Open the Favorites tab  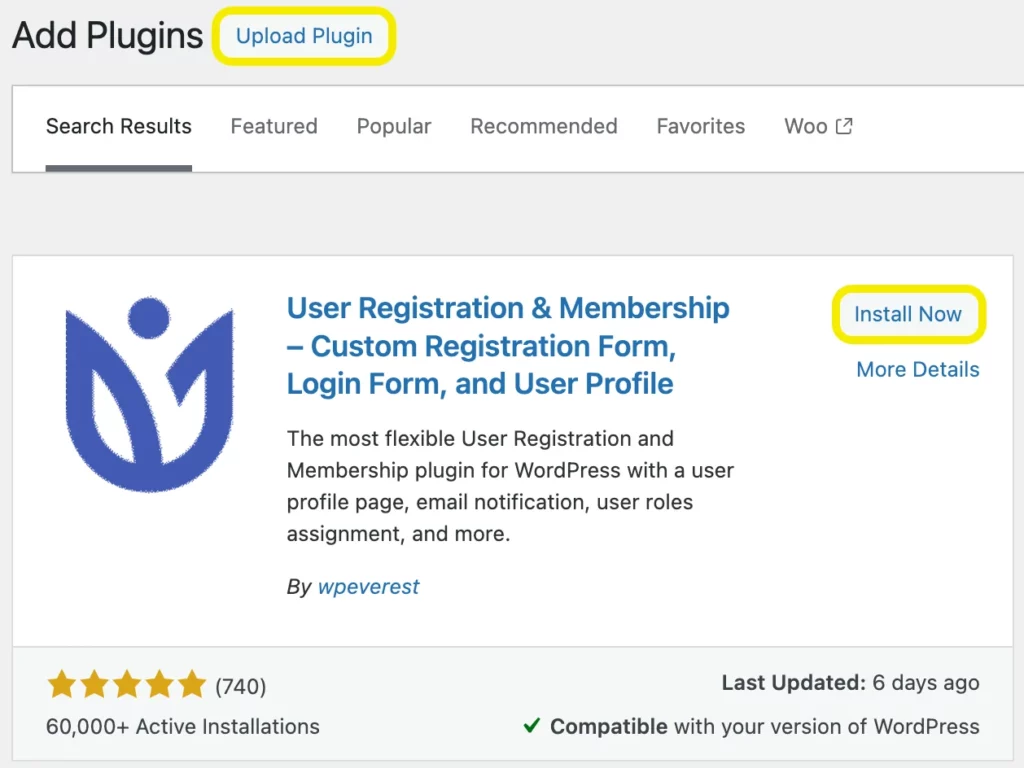[x=701, y=126]
